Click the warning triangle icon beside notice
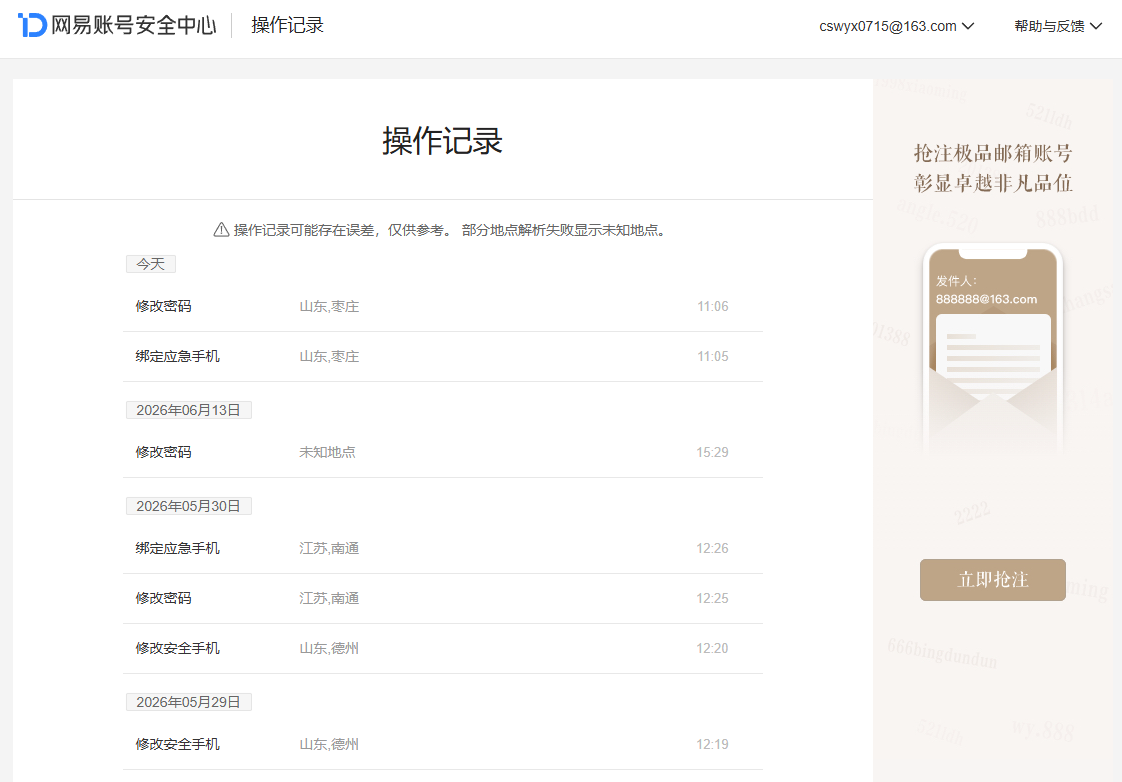This screenshot has height=782, width=1122. coord(221,230)
